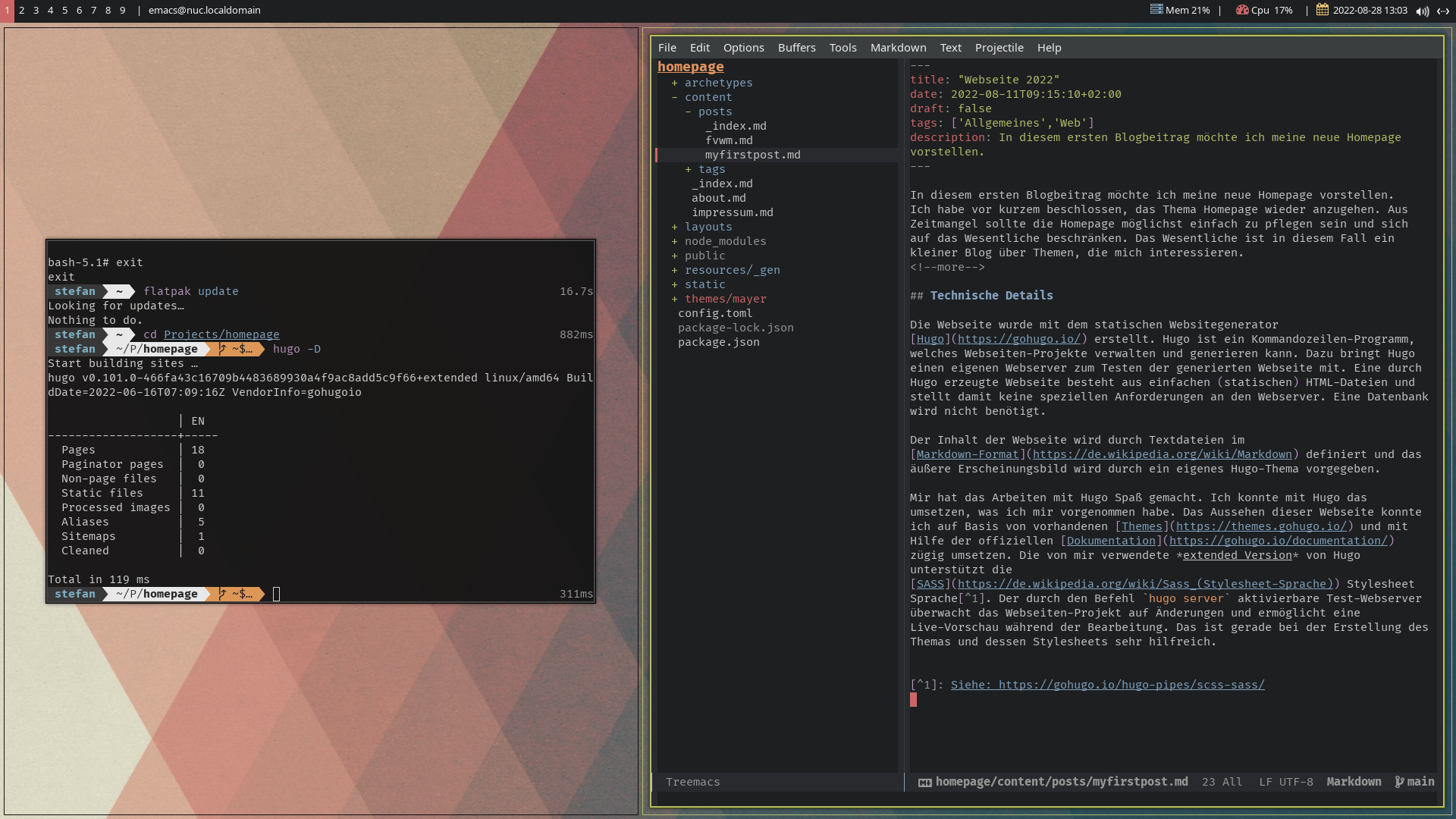The width and height of the screenshot is (1456, 819).
Task: Open config.toml in Treemacs
Action: 715,313
